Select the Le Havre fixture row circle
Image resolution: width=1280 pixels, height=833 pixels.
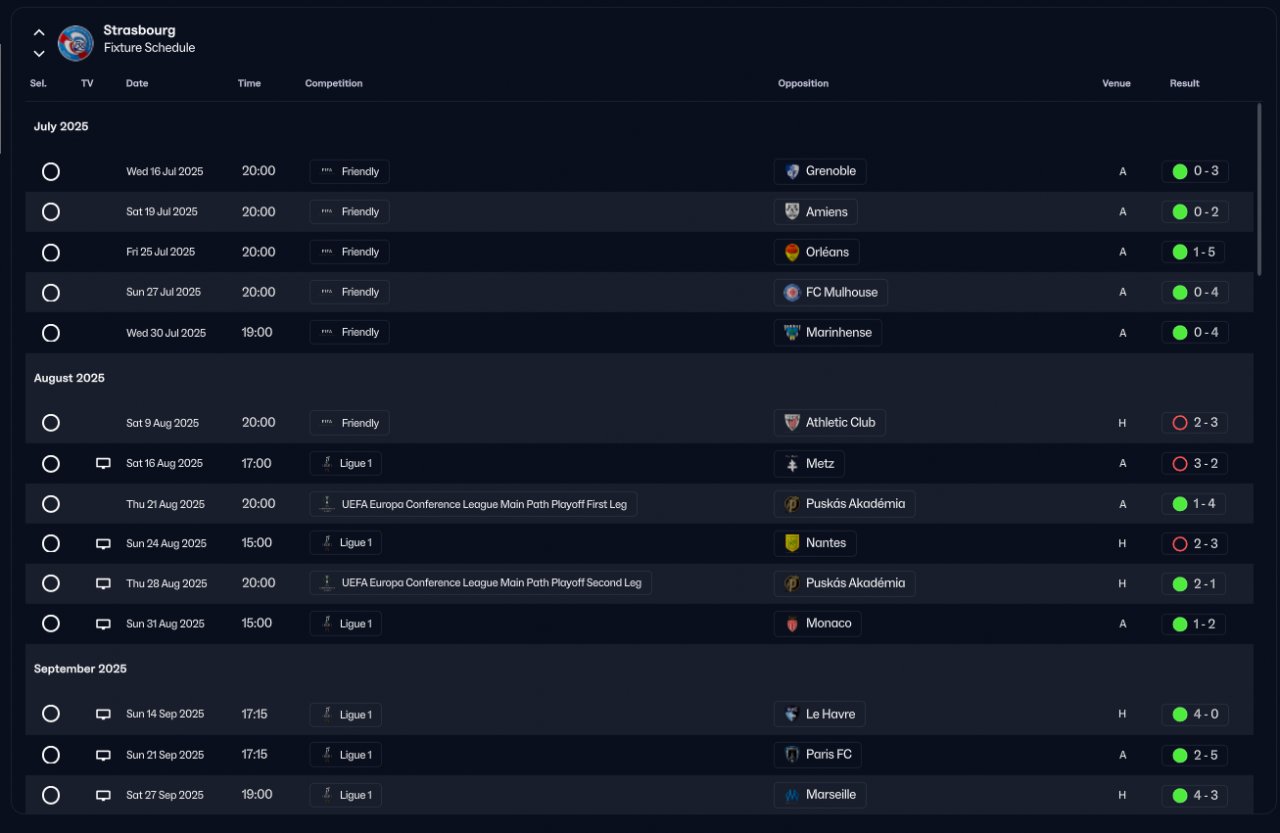point(51,714)
